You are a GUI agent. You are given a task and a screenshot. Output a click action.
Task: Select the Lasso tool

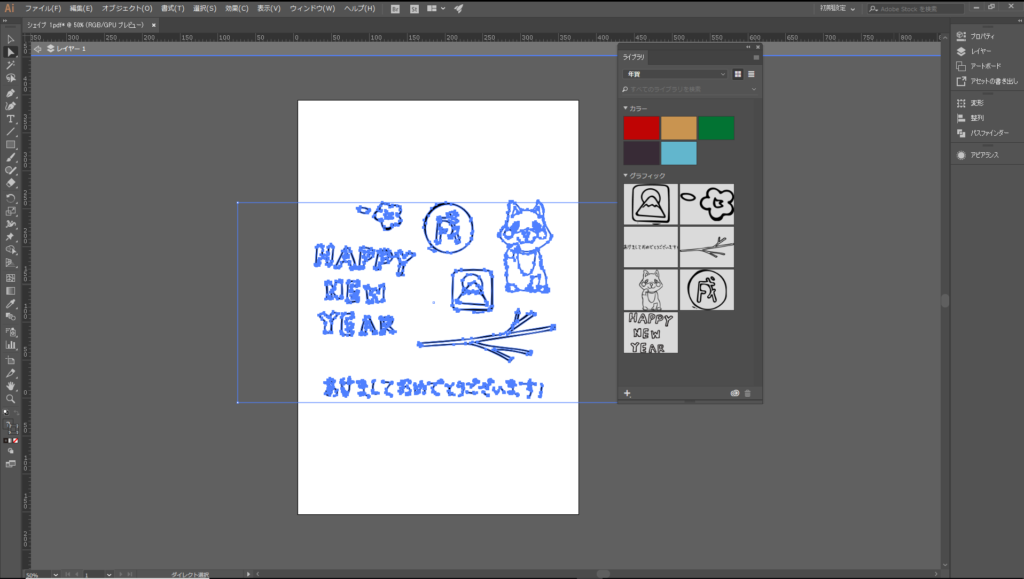(10, 78)
